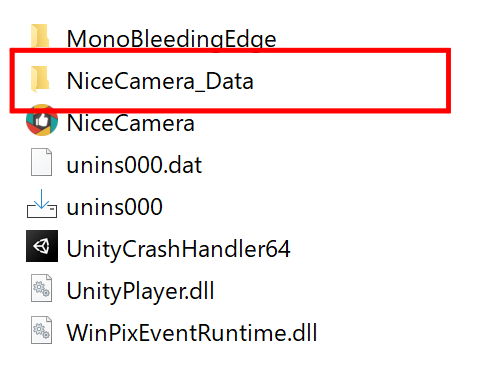Click the unins000 uninstaller file name
The height and width of the screenshot is (383, 485).
coord(115,207)
